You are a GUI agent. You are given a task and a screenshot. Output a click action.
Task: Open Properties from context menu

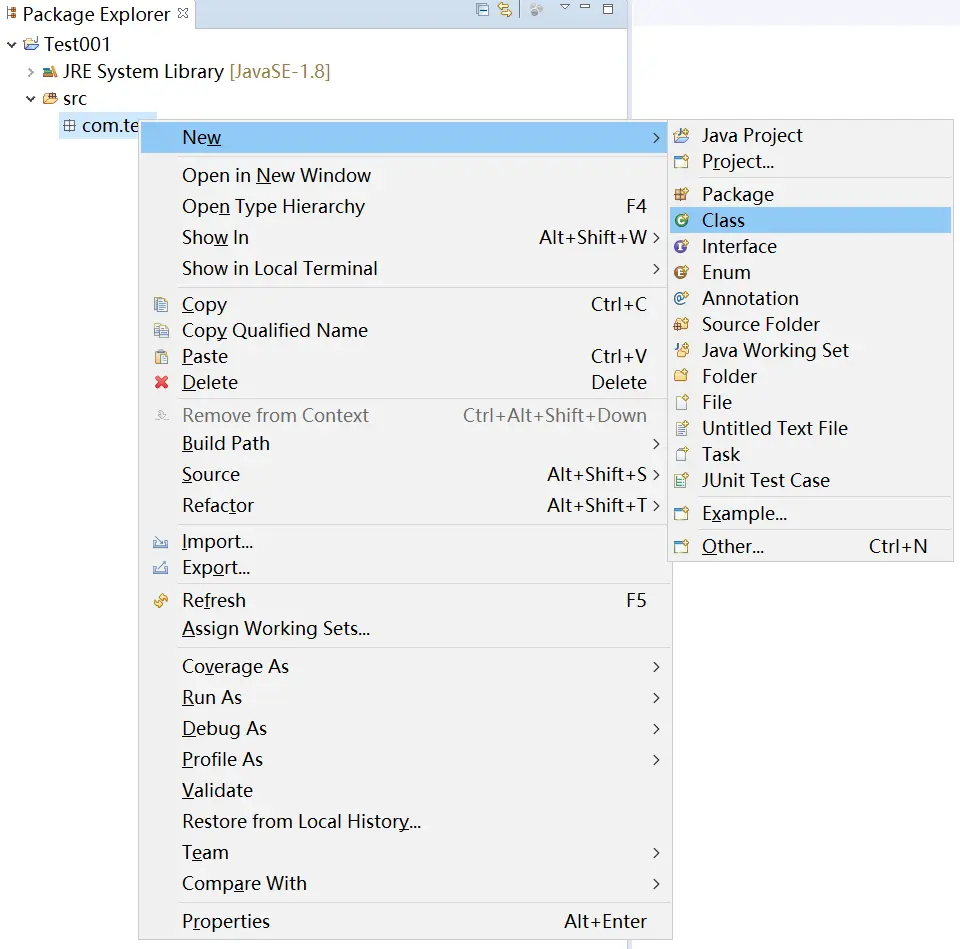click(x=404, y=921)
